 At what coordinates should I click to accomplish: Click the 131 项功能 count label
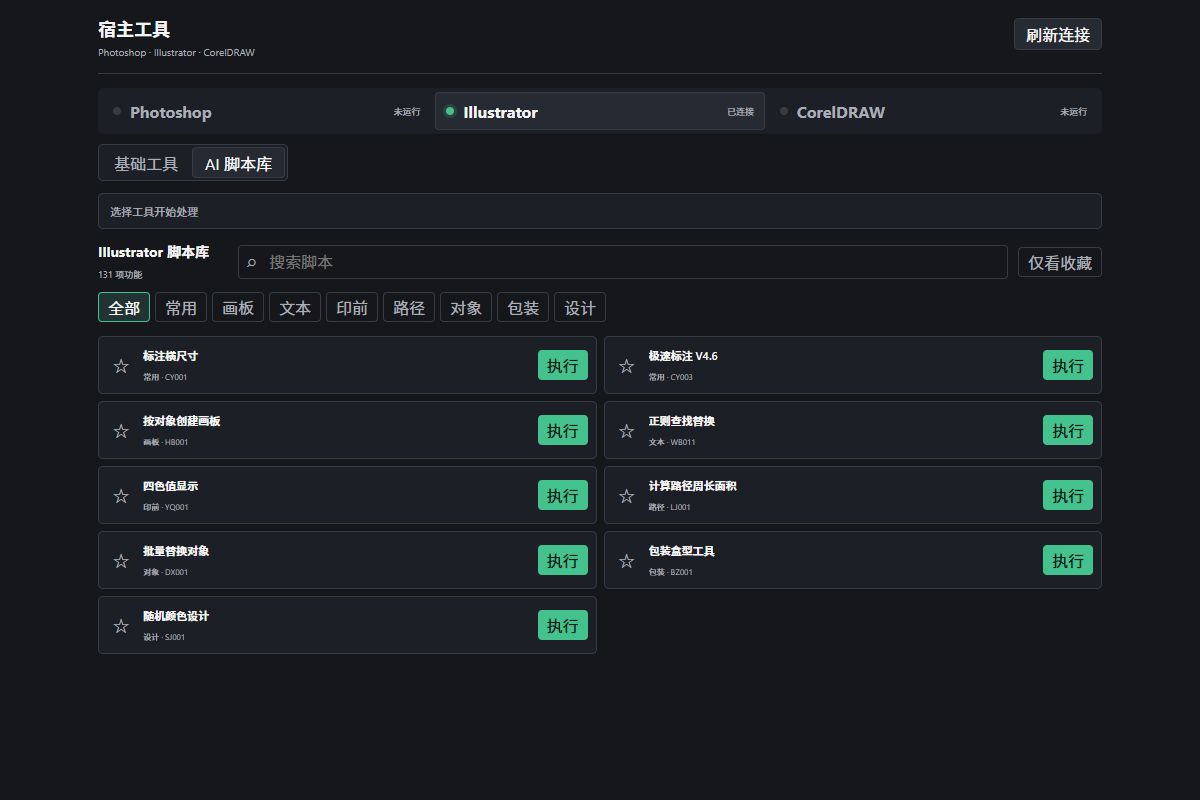click(120, 275)
